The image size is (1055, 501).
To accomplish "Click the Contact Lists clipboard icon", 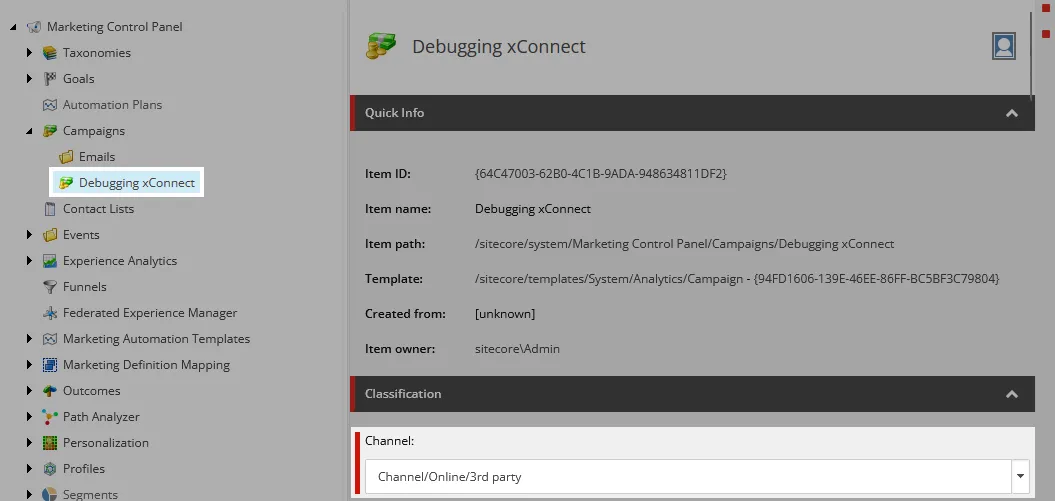I will point(50,209).
